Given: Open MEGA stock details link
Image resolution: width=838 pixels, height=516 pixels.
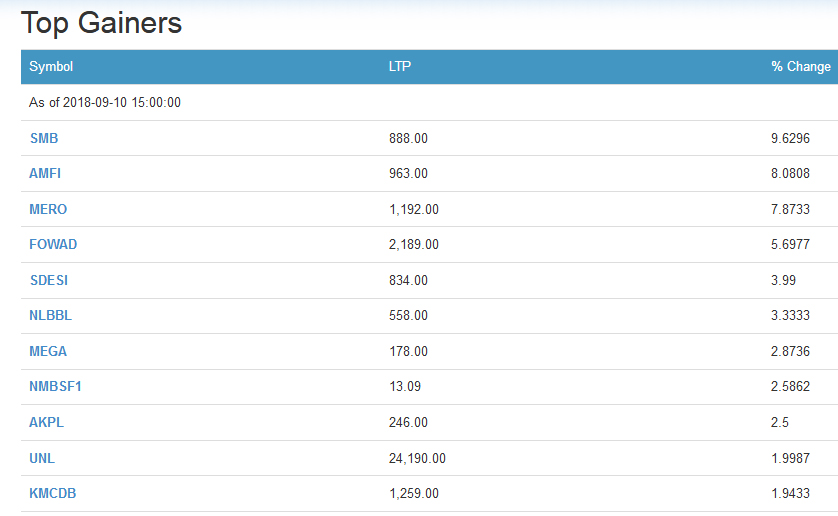Looking at the screenshot, I should pyautogui.click(x=48, y=351).
